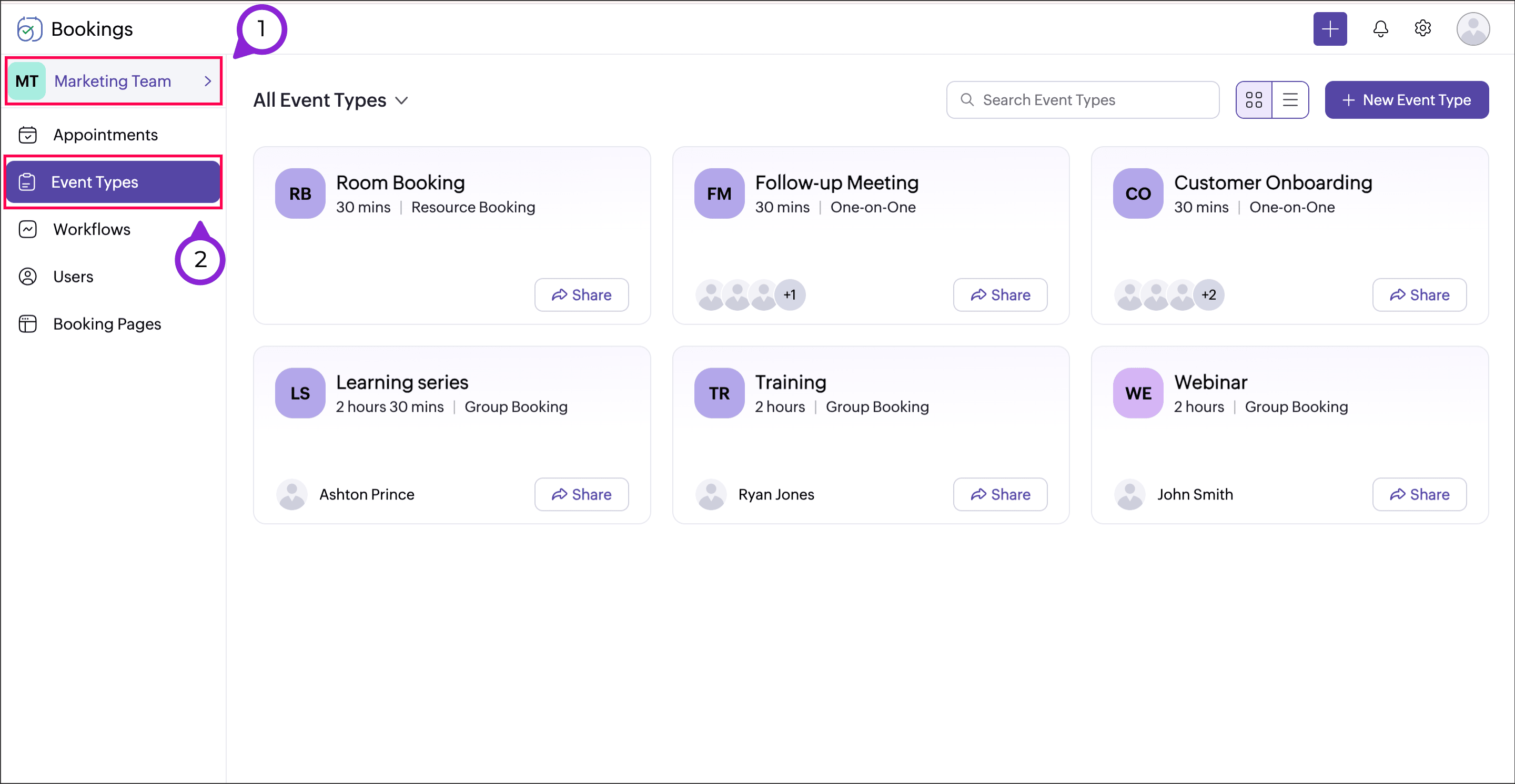Open the user profile avatar
Screen dimensions: 1515x784
point(1472,29)
